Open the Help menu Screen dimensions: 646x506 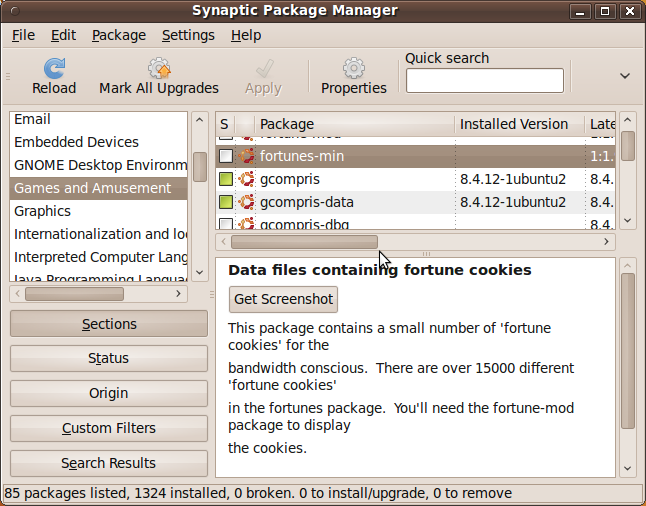point(246,35)
